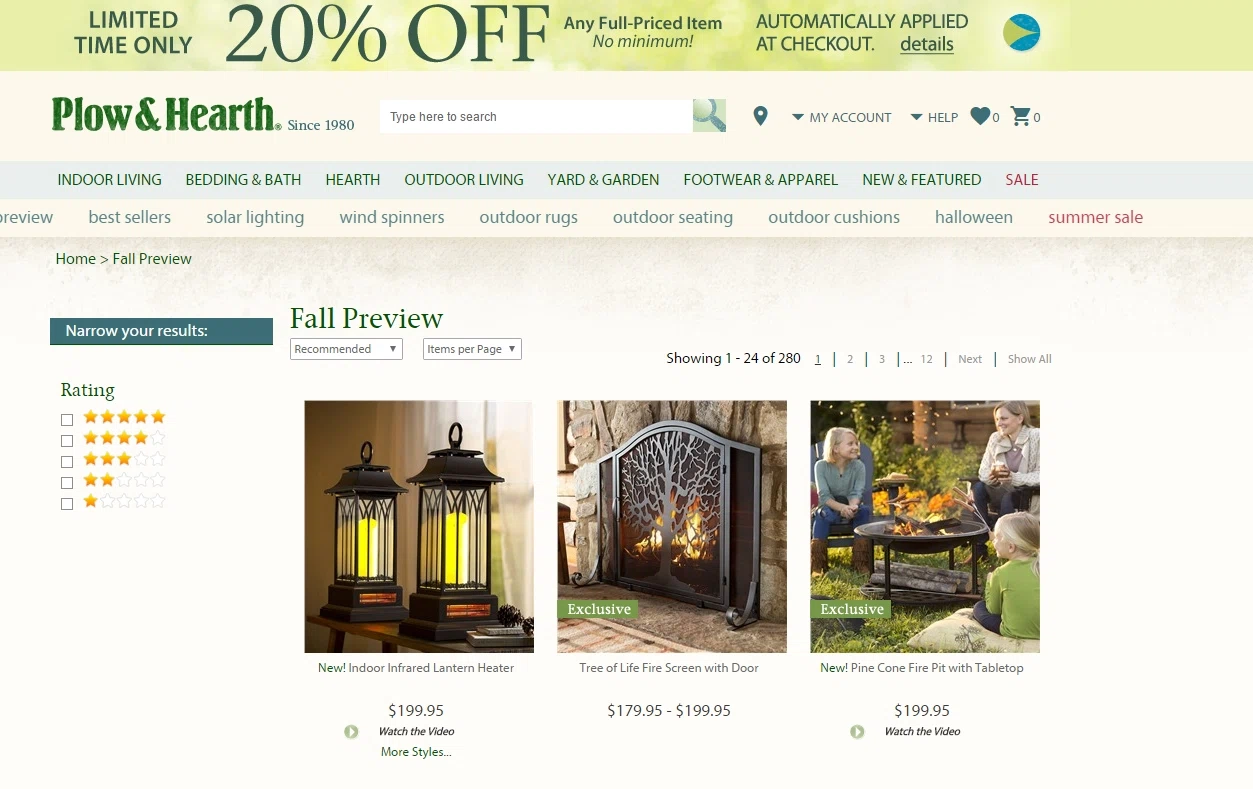Check the three-star rating filter
The image size is (1253, 789).
[67, 462]
